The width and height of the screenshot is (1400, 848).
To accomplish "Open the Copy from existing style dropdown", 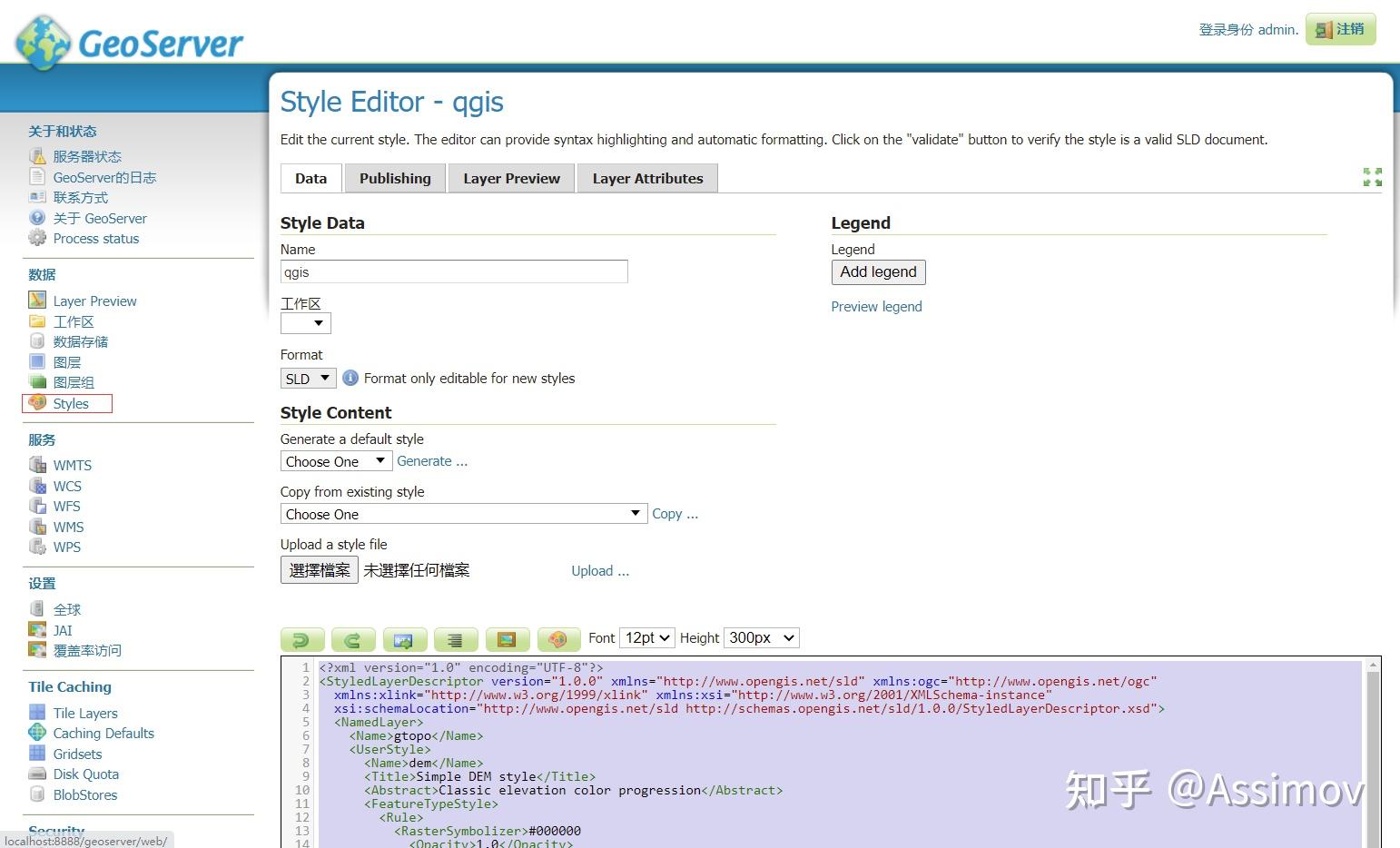I will tap(463, 513).
